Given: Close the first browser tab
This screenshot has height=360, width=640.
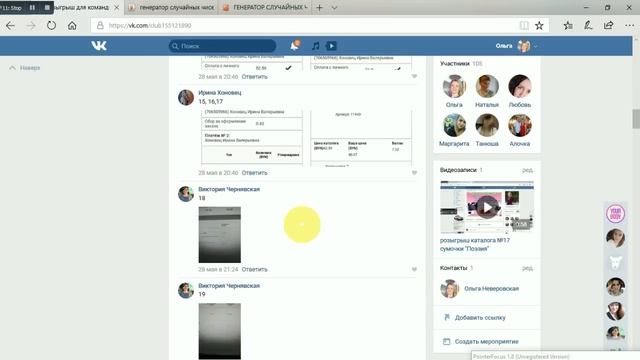Looking at the screenshot, I should click(117, 7).
